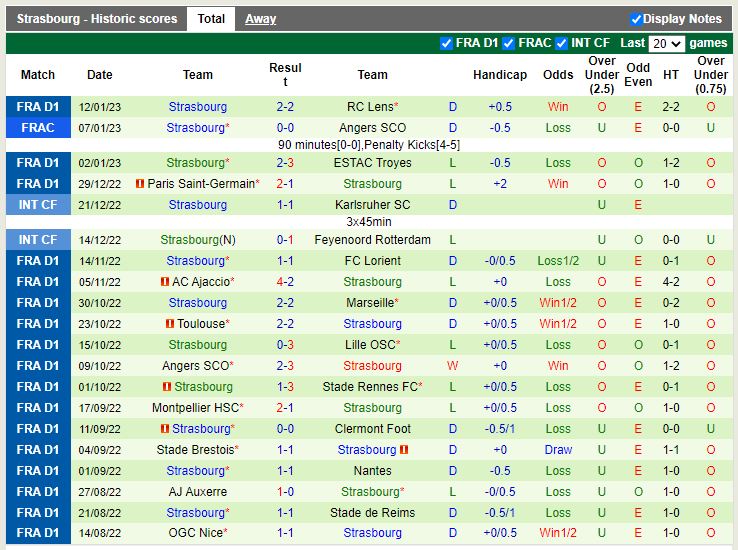Click the Odds column header
Viewport: 738px width, 550px height.
coord(558,75)
